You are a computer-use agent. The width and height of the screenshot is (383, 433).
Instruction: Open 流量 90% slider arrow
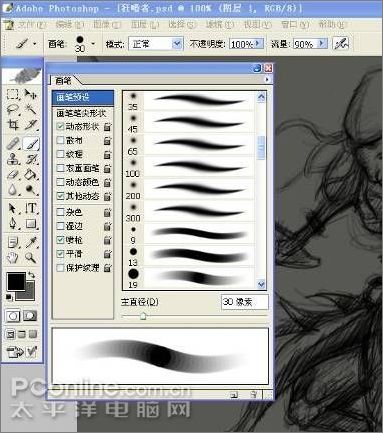322,44
